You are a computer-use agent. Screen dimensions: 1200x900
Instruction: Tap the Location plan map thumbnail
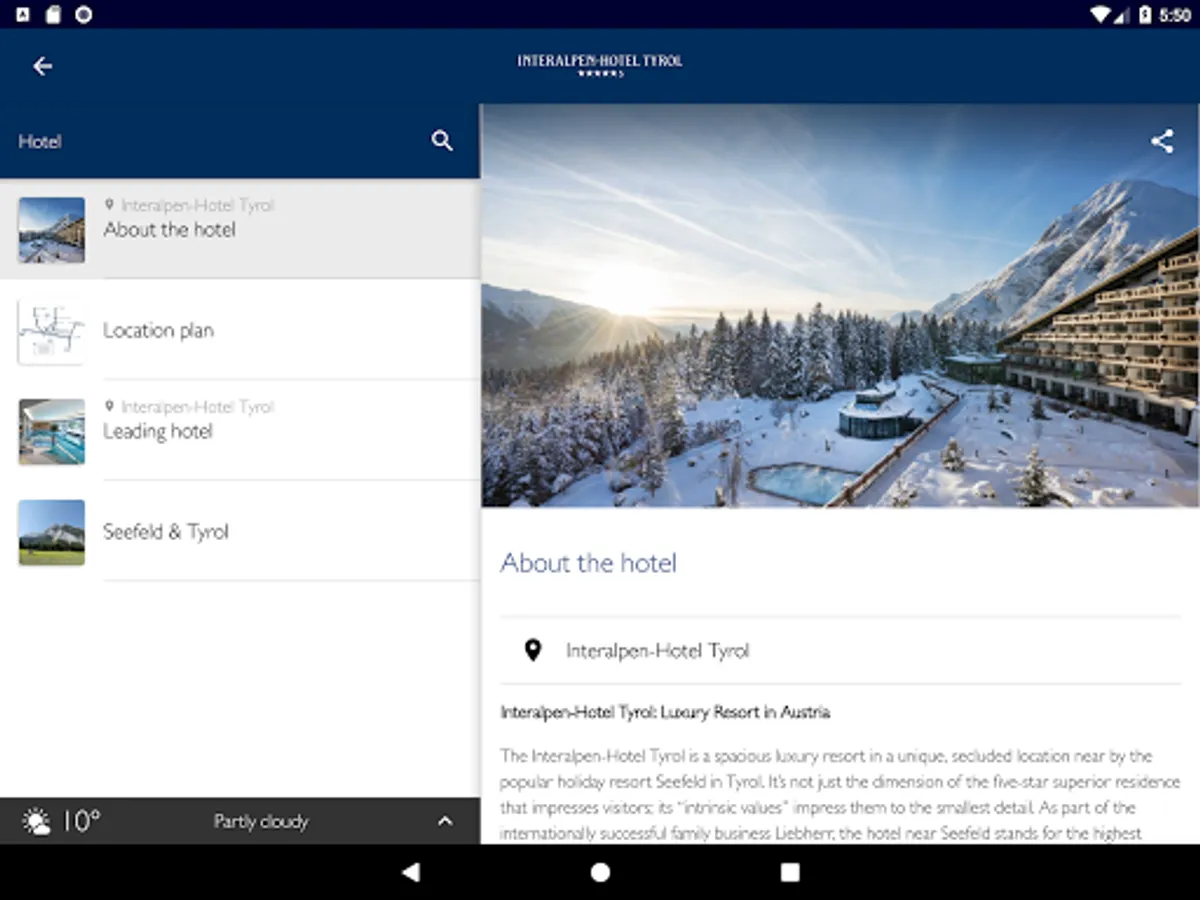click(52, 331)
